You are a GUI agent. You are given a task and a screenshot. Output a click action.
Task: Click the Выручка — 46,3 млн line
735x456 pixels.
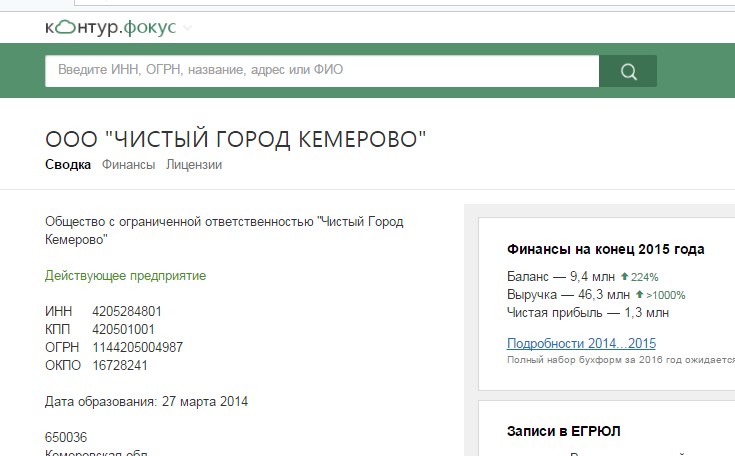click(568, 295)
